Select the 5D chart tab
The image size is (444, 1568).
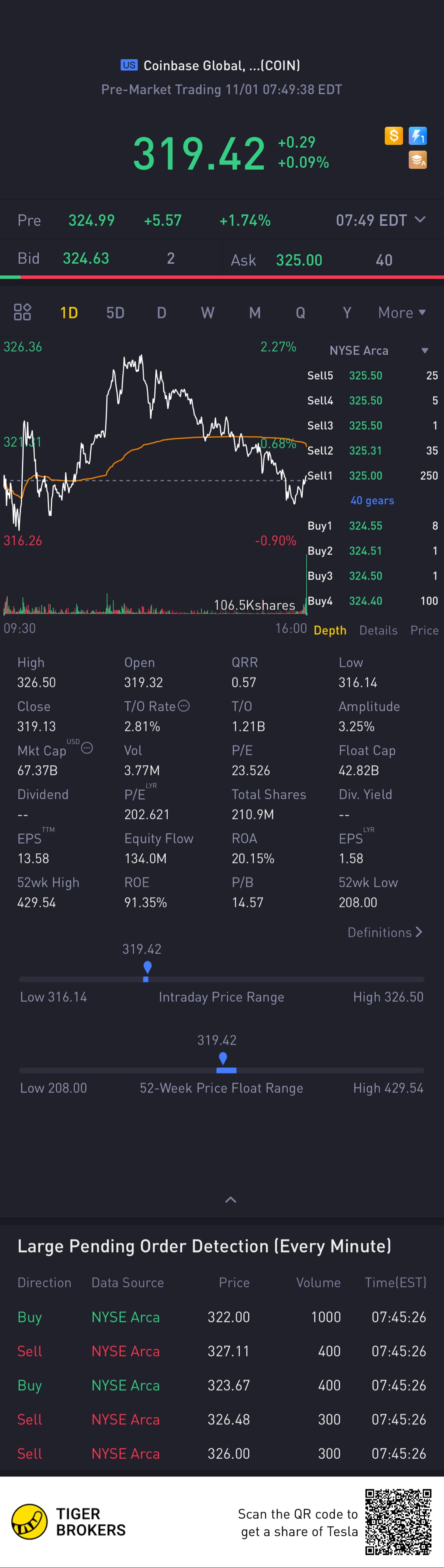[115, 312]
